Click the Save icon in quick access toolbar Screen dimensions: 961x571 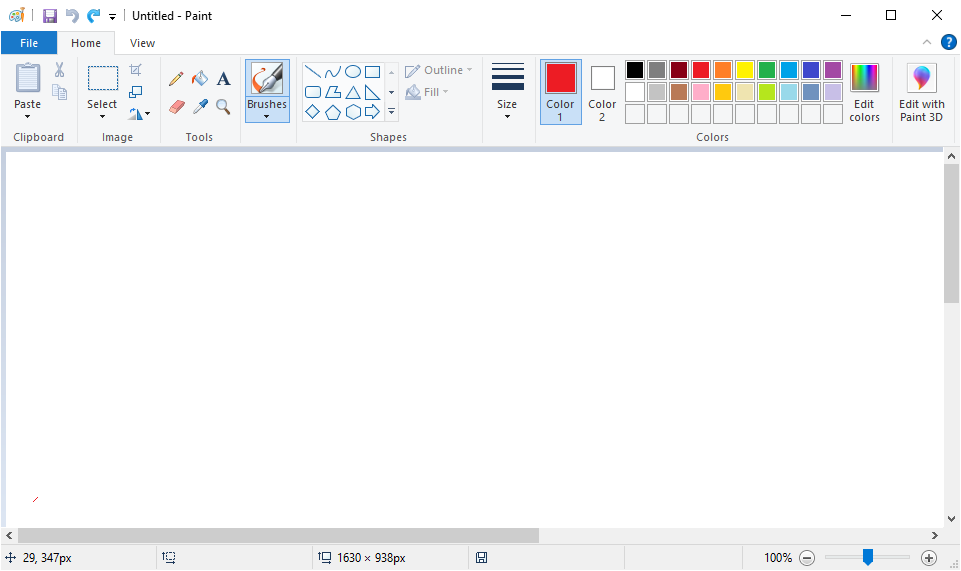[50, 16]
